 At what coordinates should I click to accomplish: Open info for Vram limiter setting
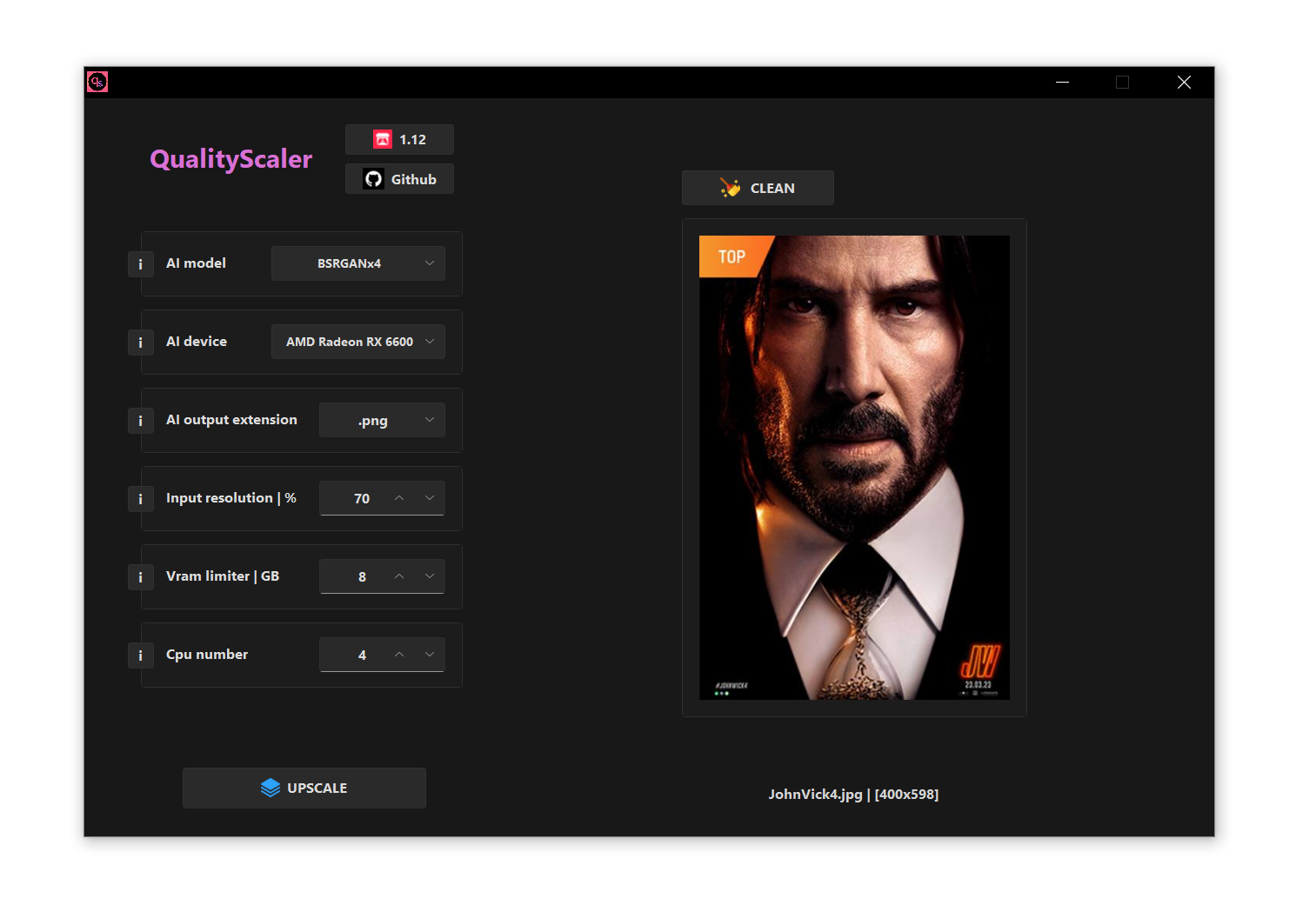pyautogui.click(x=140, y=576)
